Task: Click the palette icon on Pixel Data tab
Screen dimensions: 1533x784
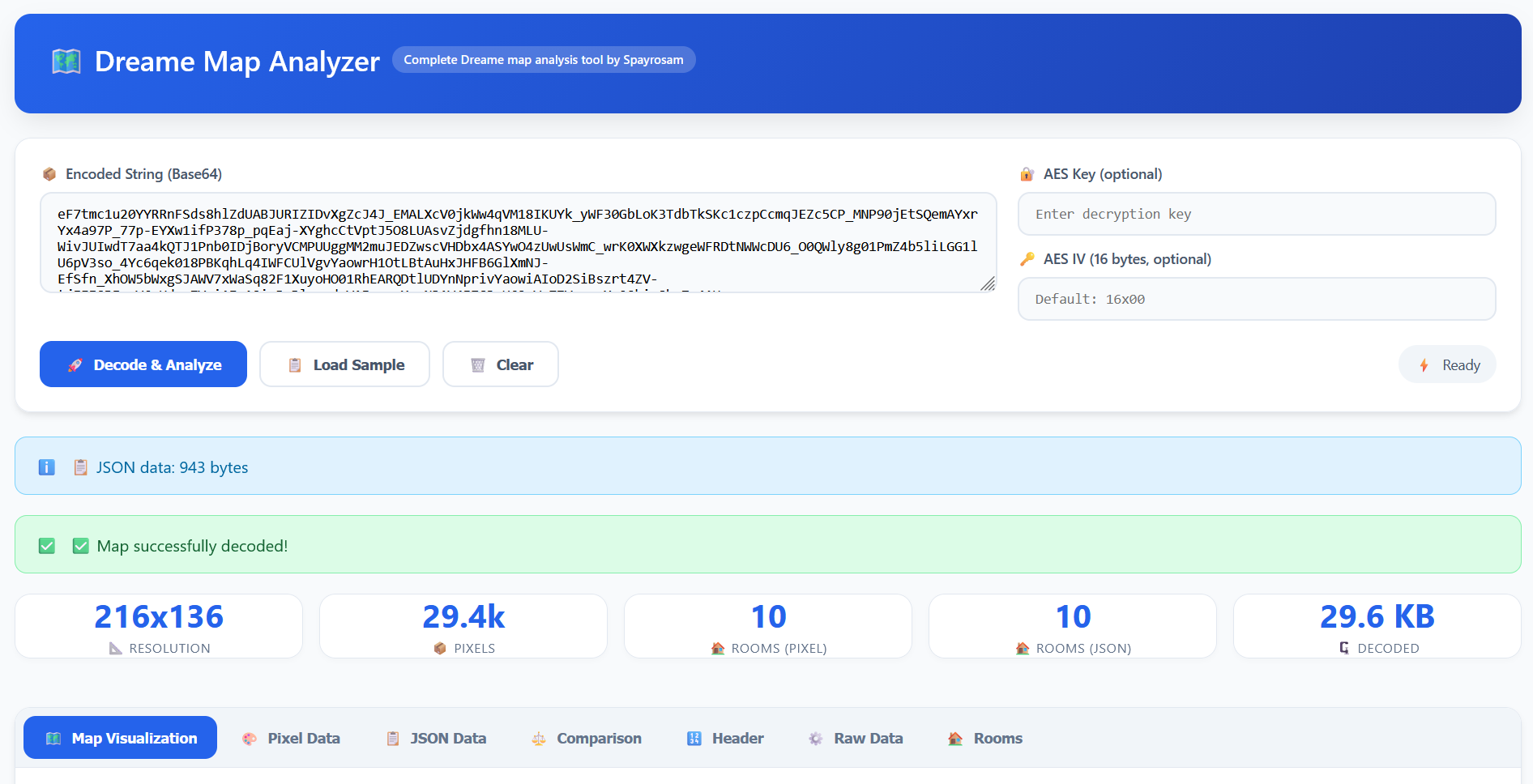Action: click(250, 739)
